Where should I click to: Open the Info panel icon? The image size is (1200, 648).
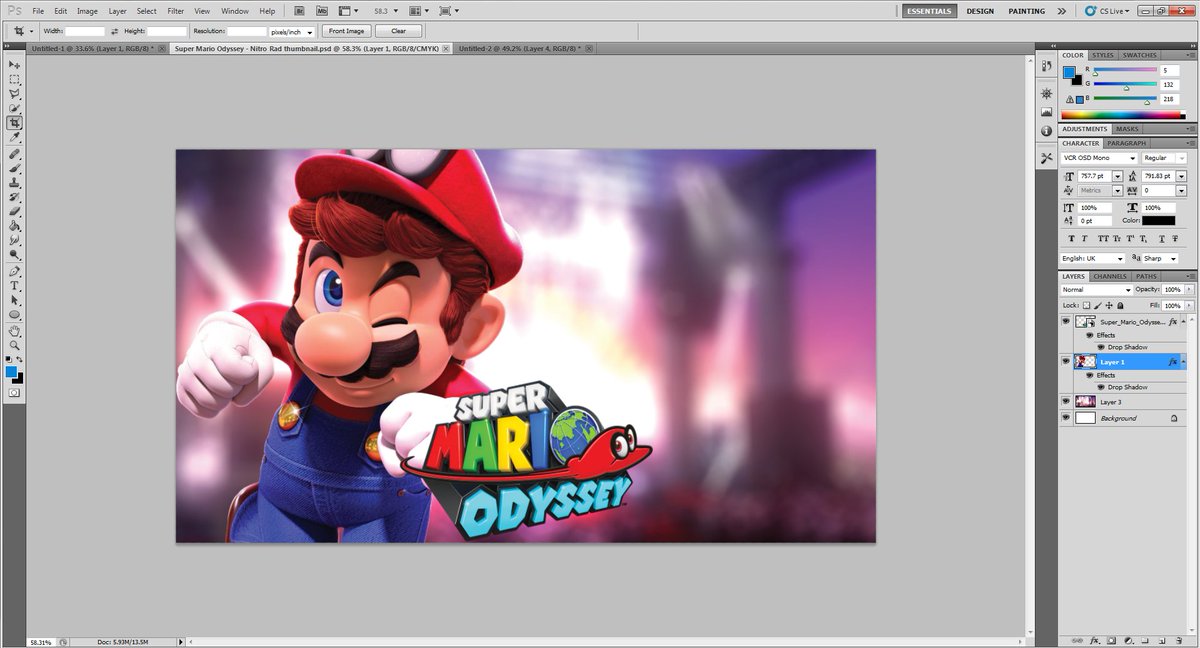pos(1046,131)
